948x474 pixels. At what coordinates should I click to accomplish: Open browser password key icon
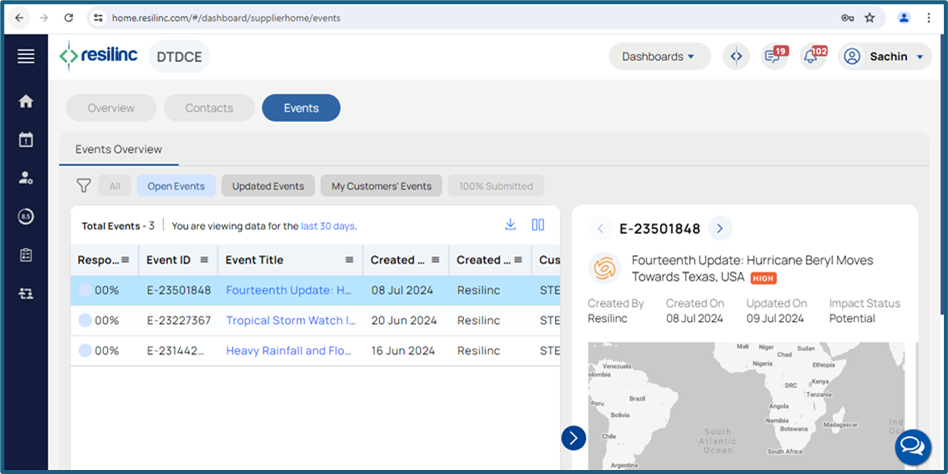(x=847, y=18)
